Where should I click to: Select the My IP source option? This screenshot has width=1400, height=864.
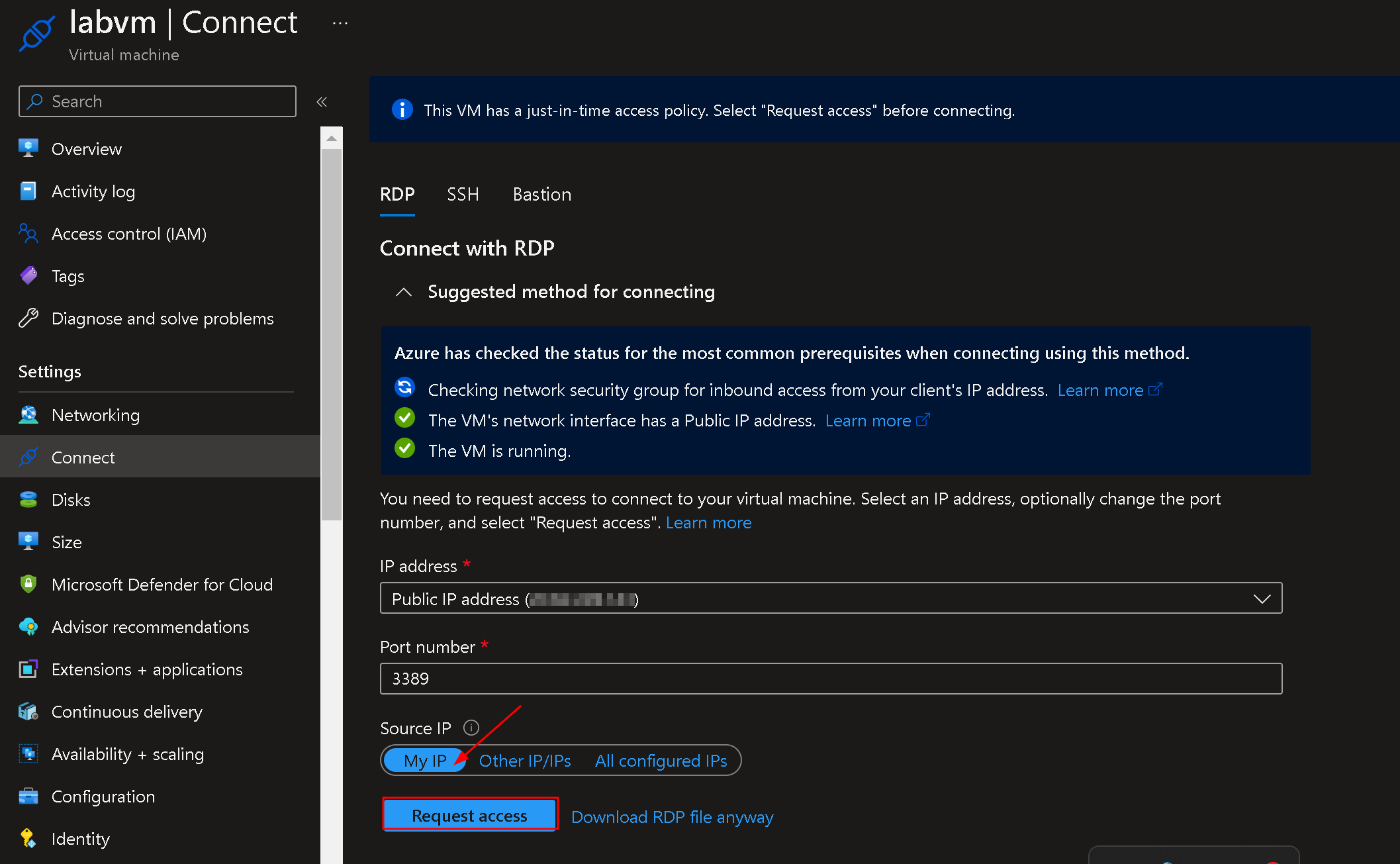pos(425,761)
